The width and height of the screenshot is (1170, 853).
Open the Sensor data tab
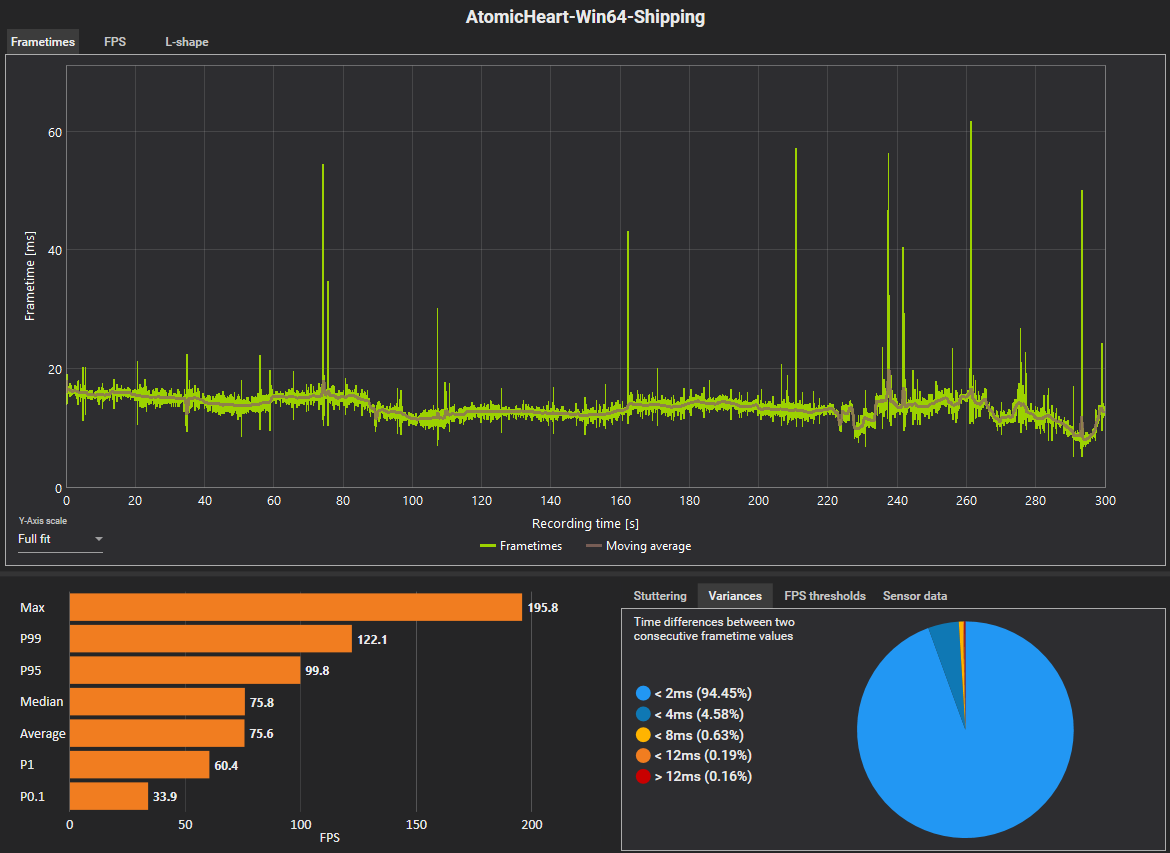coord(915,596)
